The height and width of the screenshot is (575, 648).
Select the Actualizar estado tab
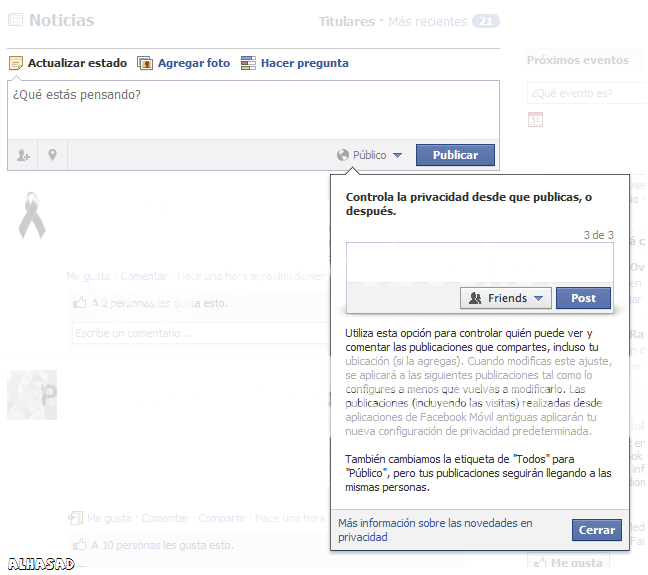(x=77, y=63)
